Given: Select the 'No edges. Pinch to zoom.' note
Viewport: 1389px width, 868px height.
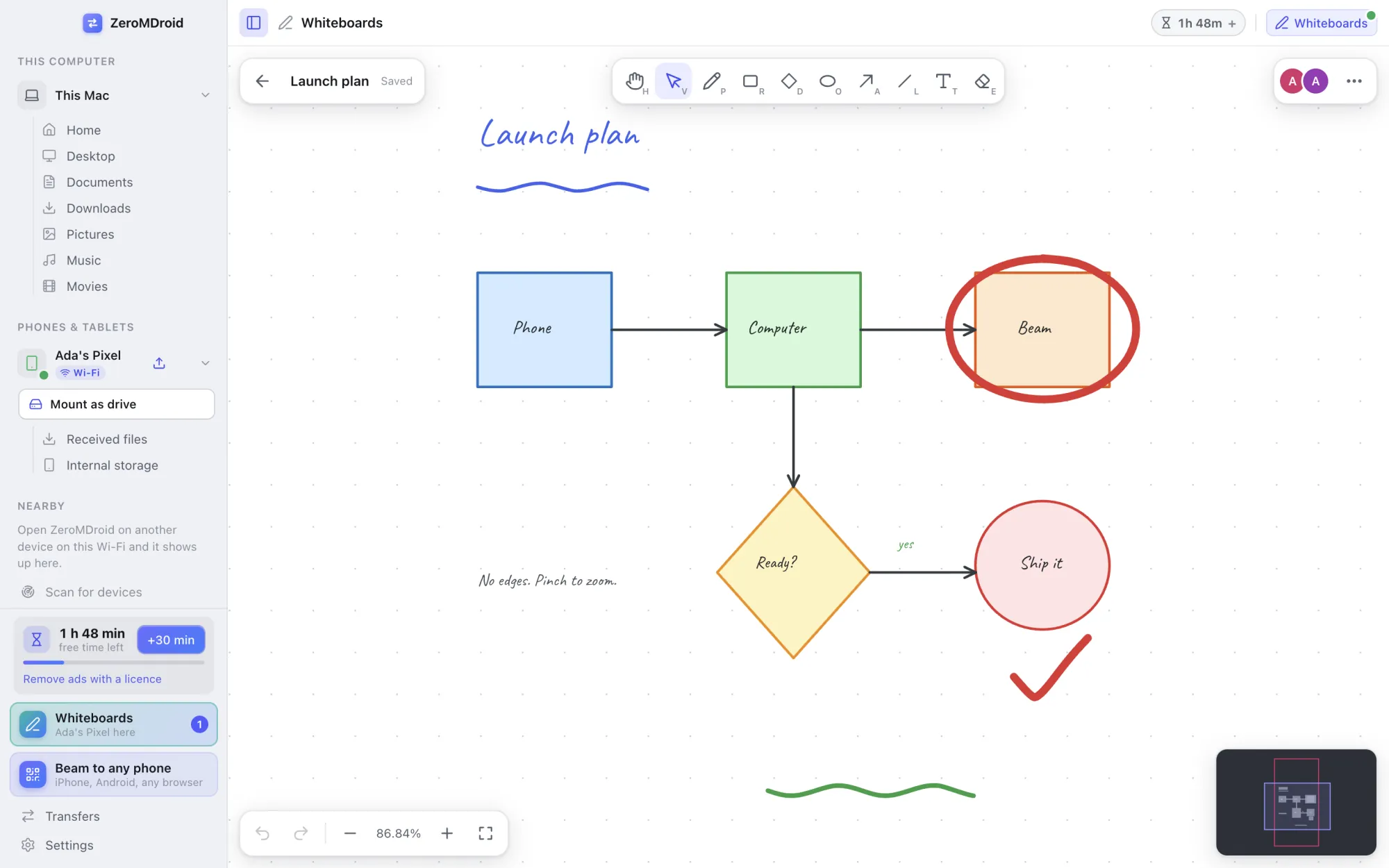Looking at the screenshot, I should coord(548,581).
